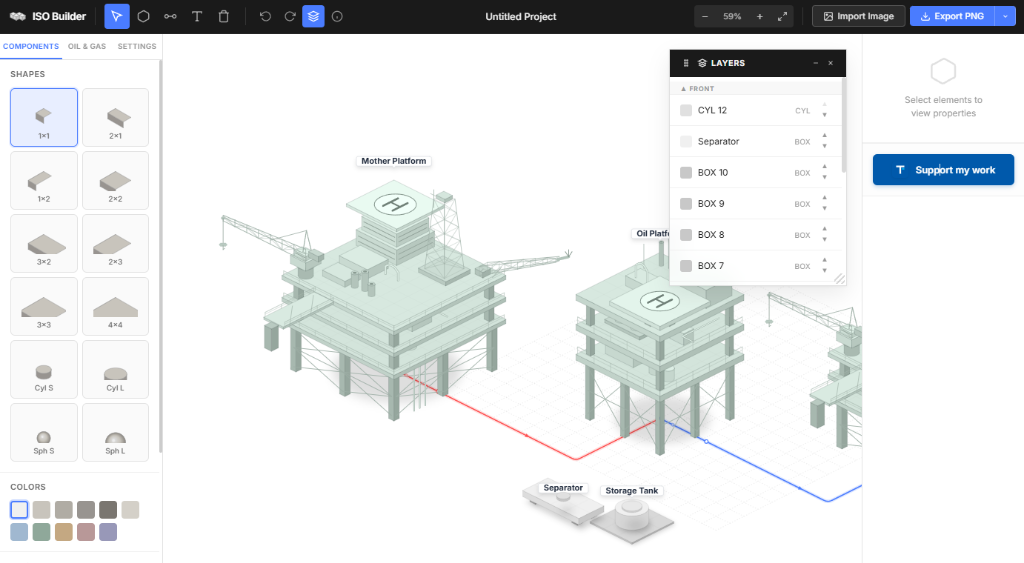
Task: Click the Separator layer color box
Action: [x=686, y=141]
